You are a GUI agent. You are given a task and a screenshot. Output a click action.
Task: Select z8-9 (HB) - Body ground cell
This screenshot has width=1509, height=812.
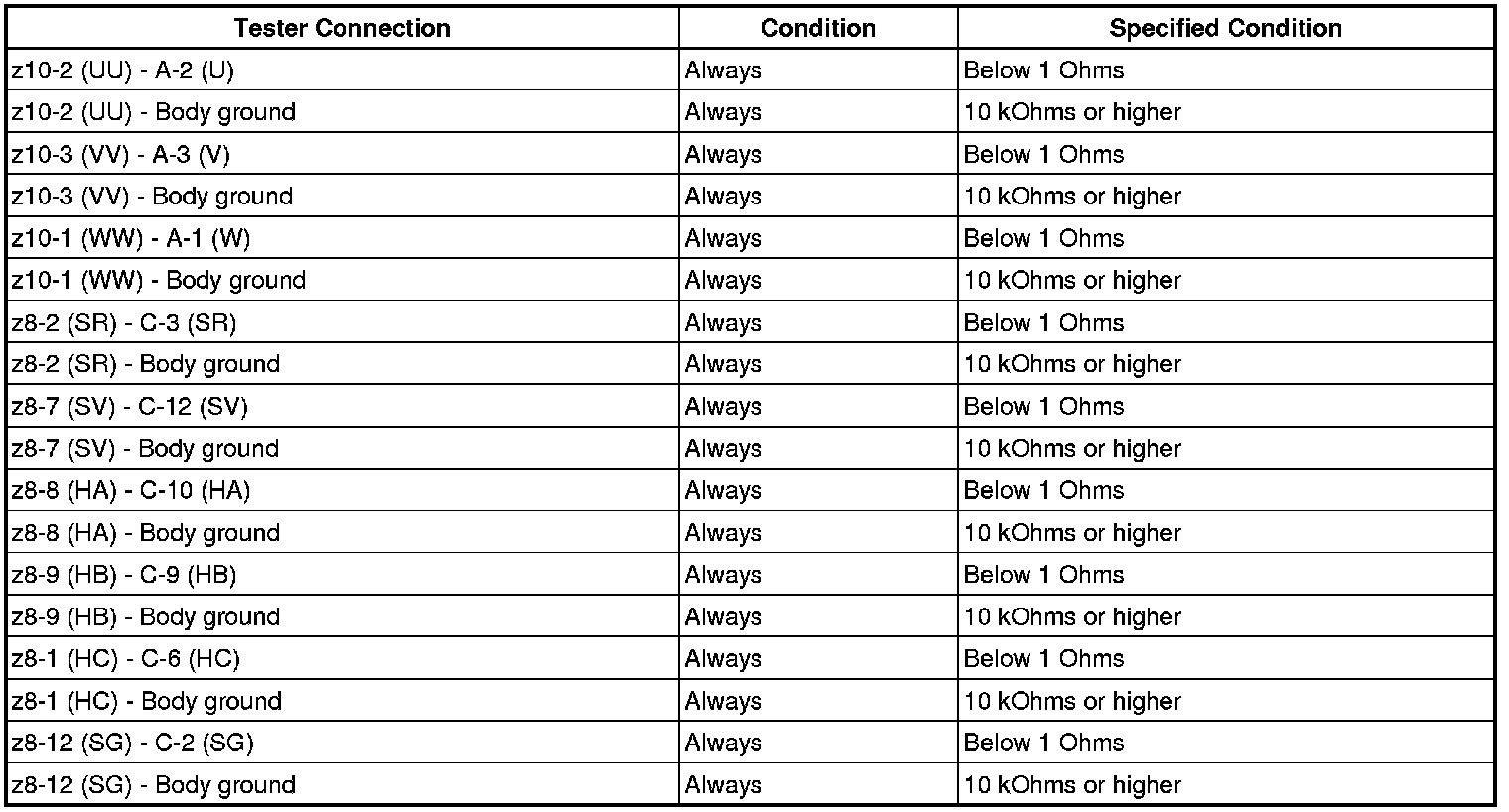pos(343,616)
